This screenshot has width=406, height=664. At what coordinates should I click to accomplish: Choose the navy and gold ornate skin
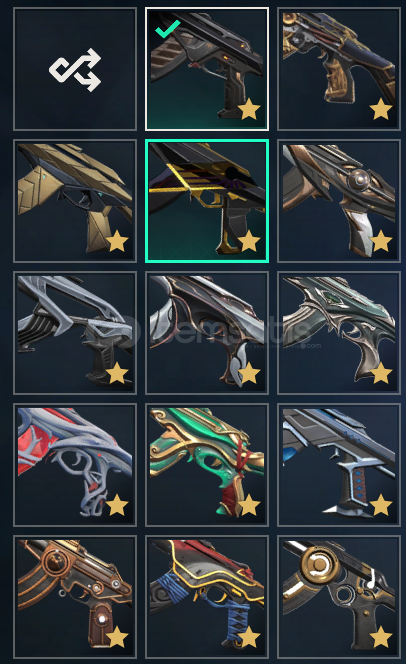[339, 69]
